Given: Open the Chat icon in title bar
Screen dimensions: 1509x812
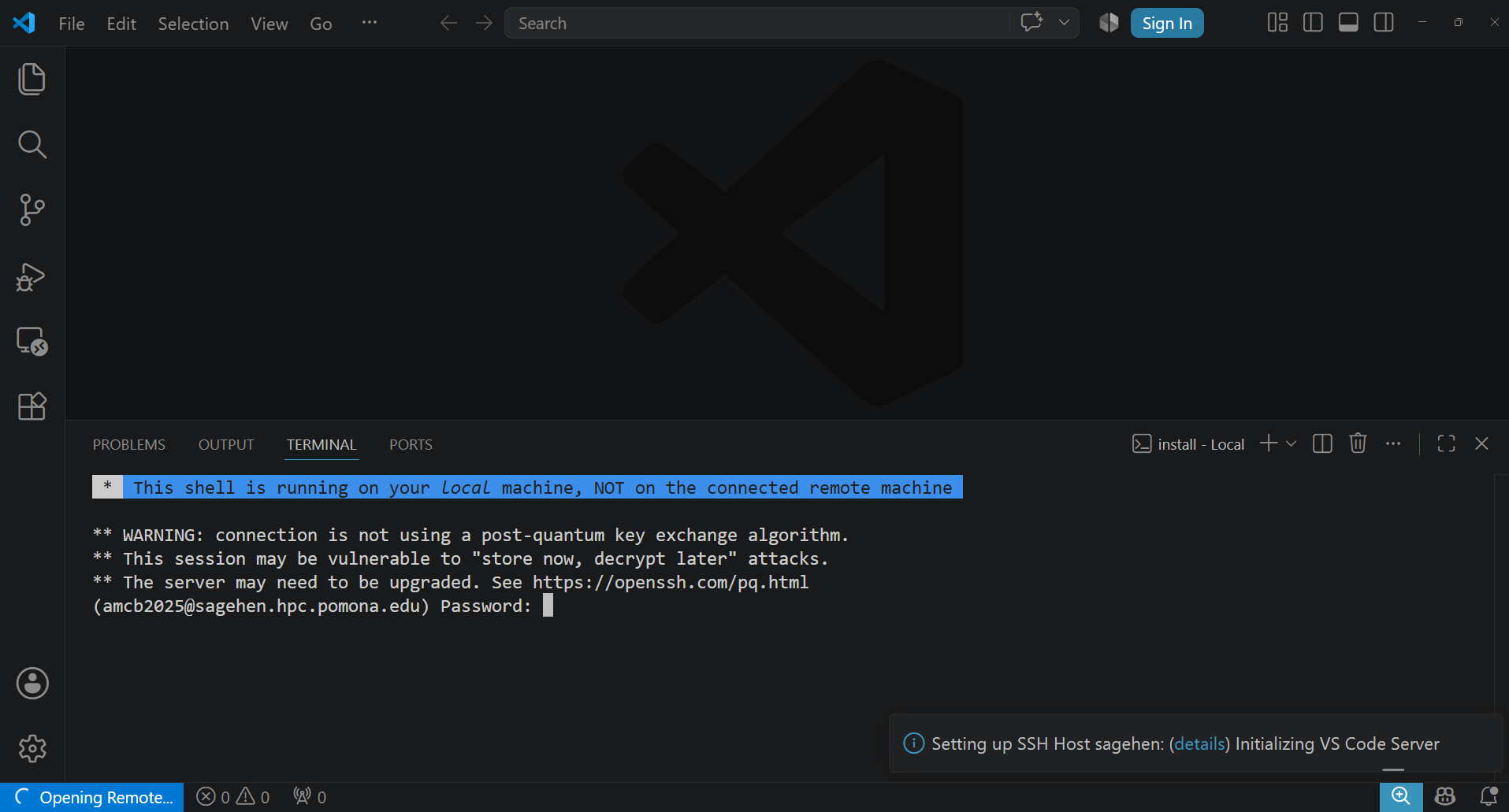Looking at the screenshot, I should 1031,22.
